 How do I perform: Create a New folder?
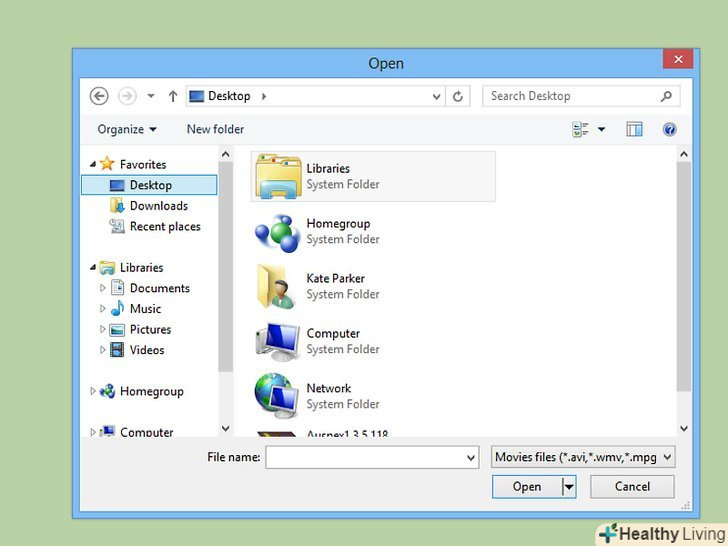215,129
